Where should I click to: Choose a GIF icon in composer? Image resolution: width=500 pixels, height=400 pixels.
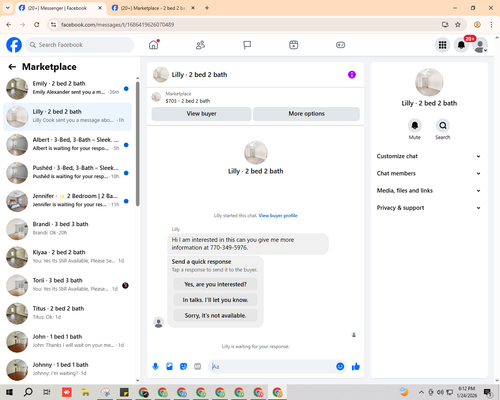[x=197, y=367]
